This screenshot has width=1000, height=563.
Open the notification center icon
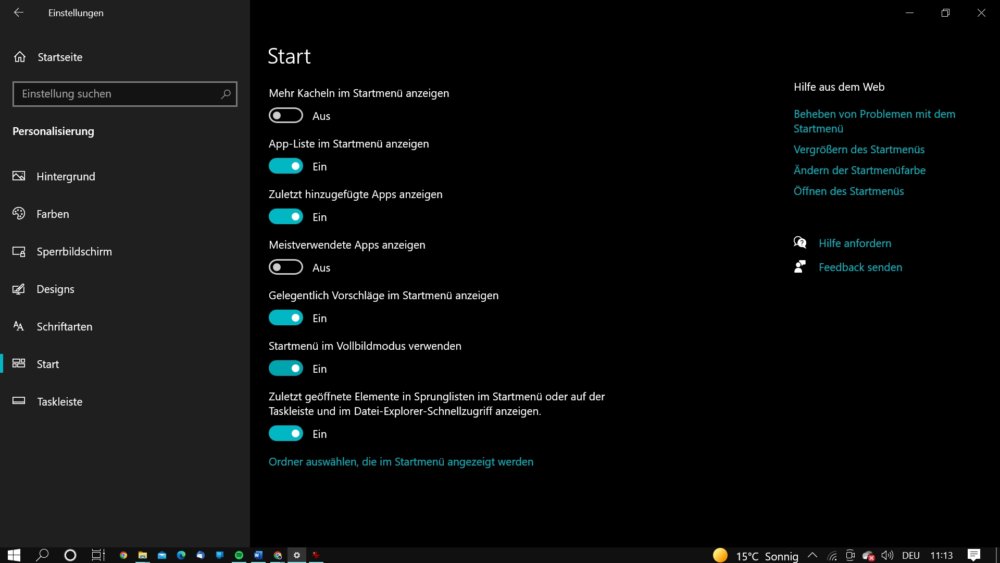[x=974, y=555]
